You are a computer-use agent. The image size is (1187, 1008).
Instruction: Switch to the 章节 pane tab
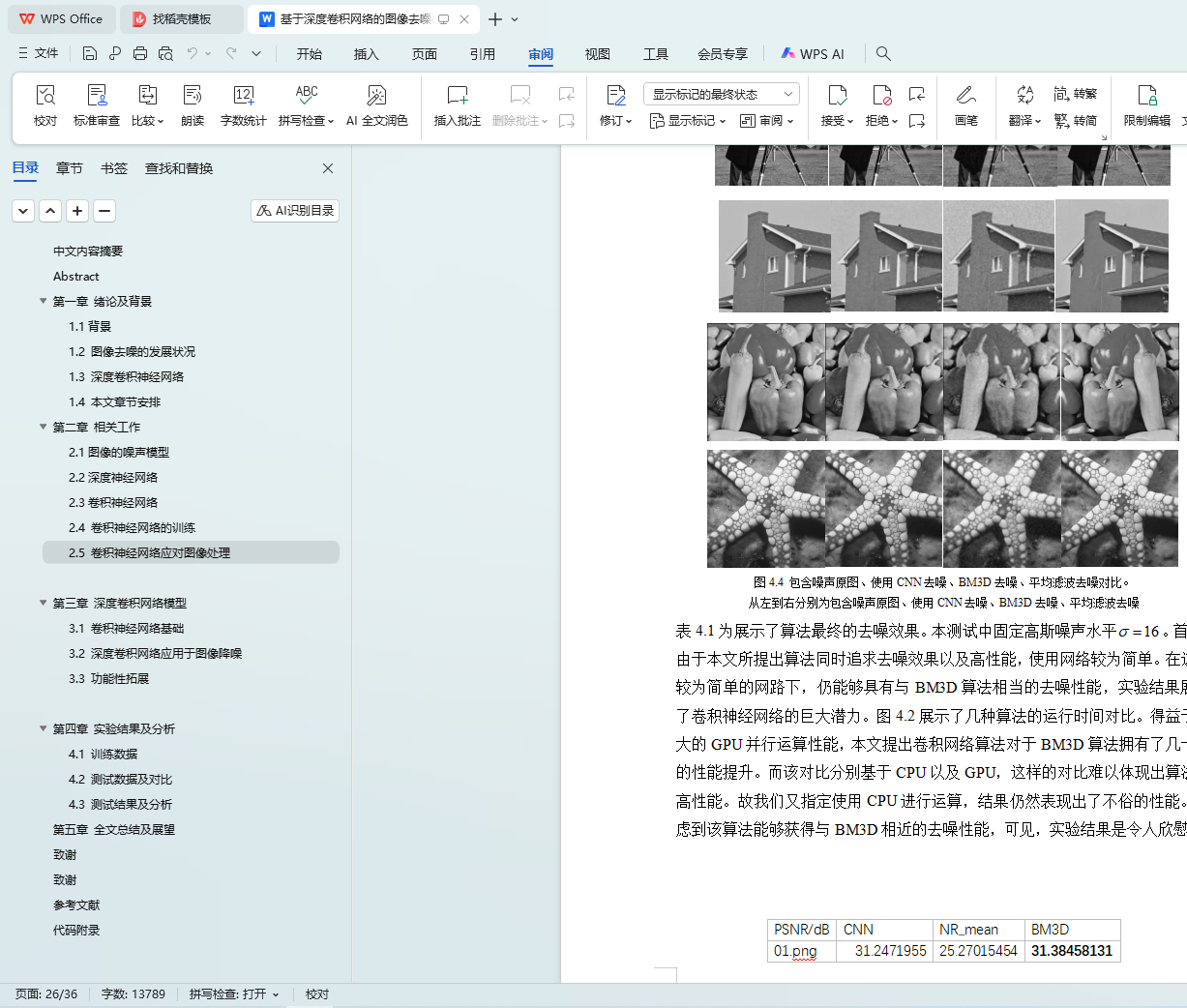tap(70, 168)
